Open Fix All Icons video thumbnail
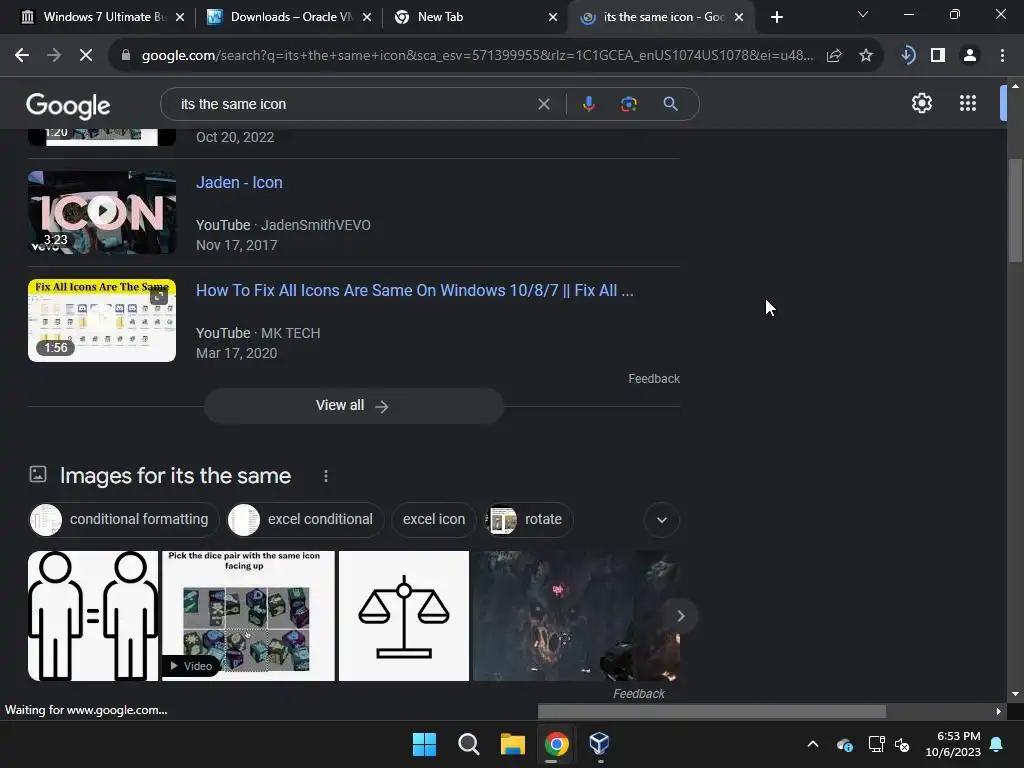The width and height of the screenshot is (1024, 768). tap(102, 321)
